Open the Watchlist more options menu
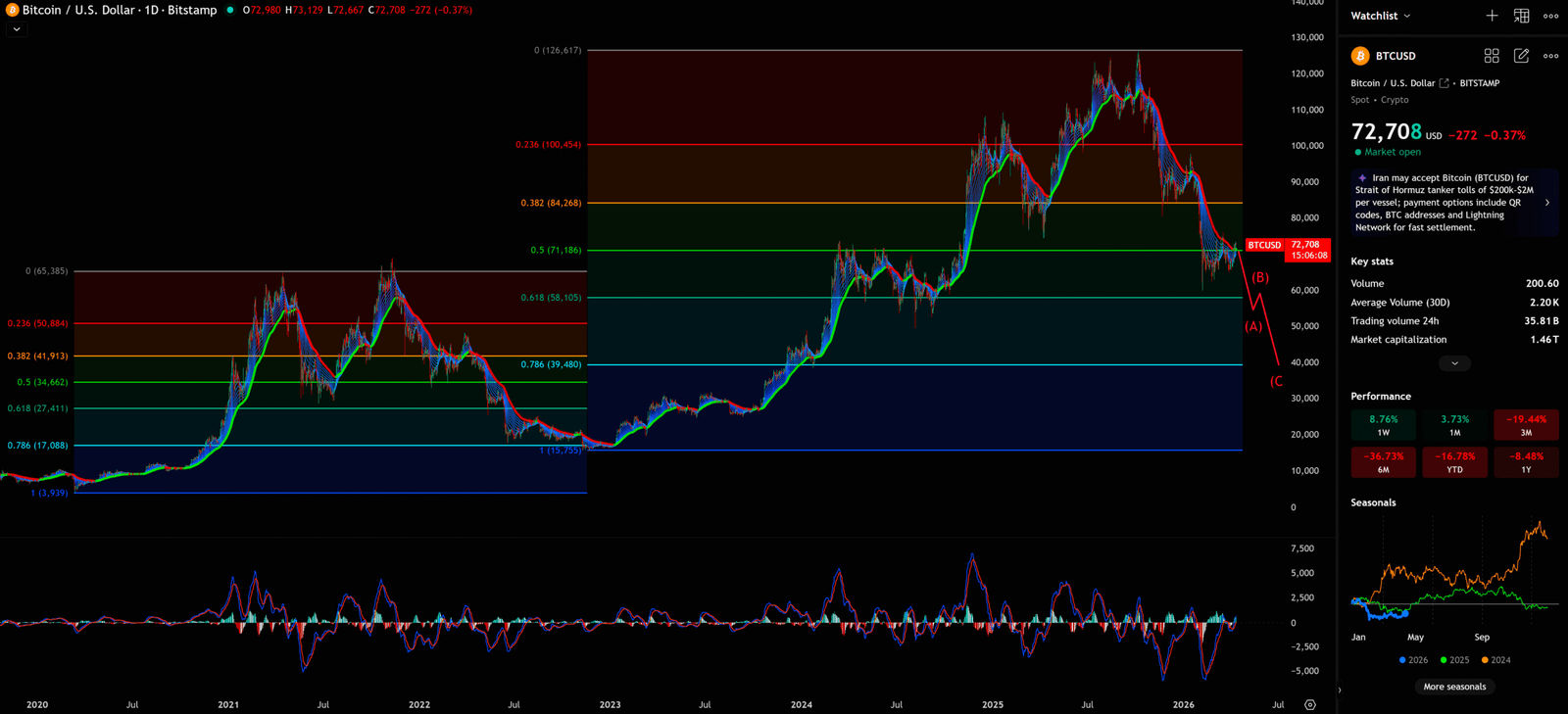 1550,16
